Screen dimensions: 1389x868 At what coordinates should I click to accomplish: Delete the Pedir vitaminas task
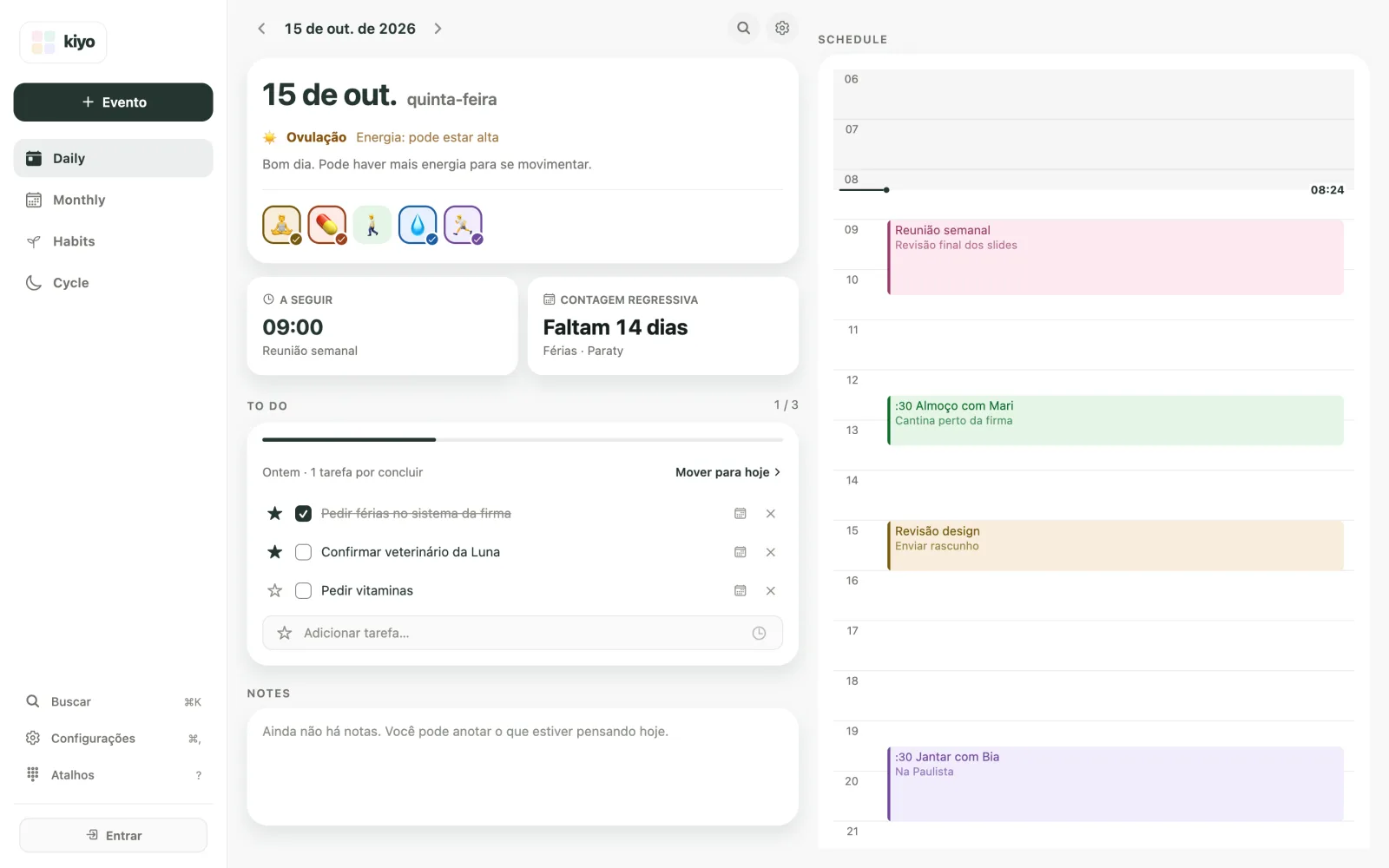(x=770, y=590)
